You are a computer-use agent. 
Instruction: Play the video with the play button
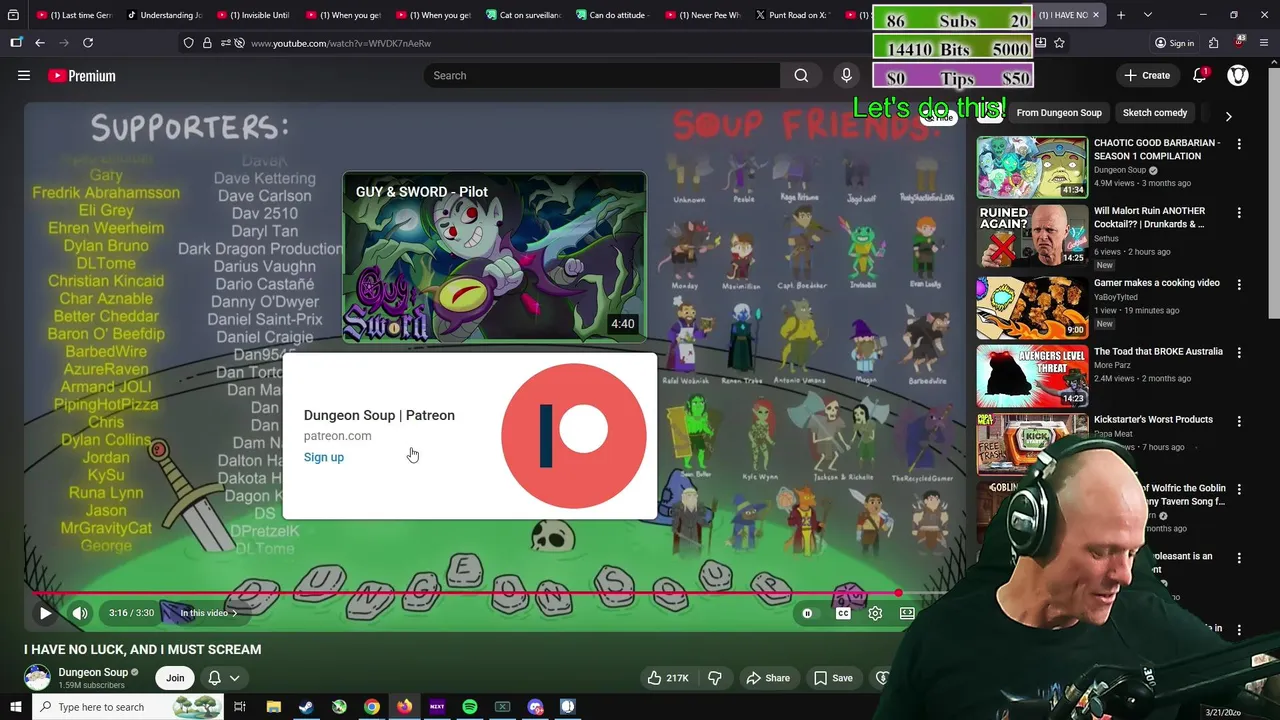click(45, 613)
